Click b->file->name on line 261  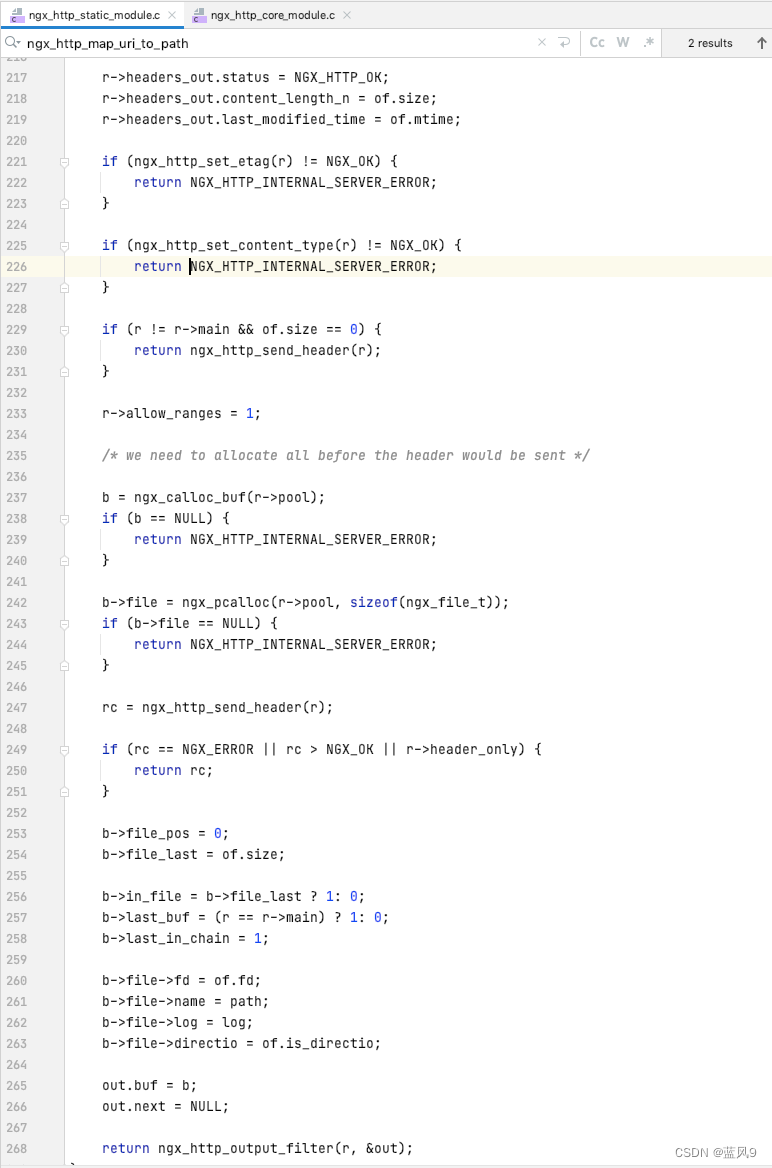click(x=154, y=1002)
